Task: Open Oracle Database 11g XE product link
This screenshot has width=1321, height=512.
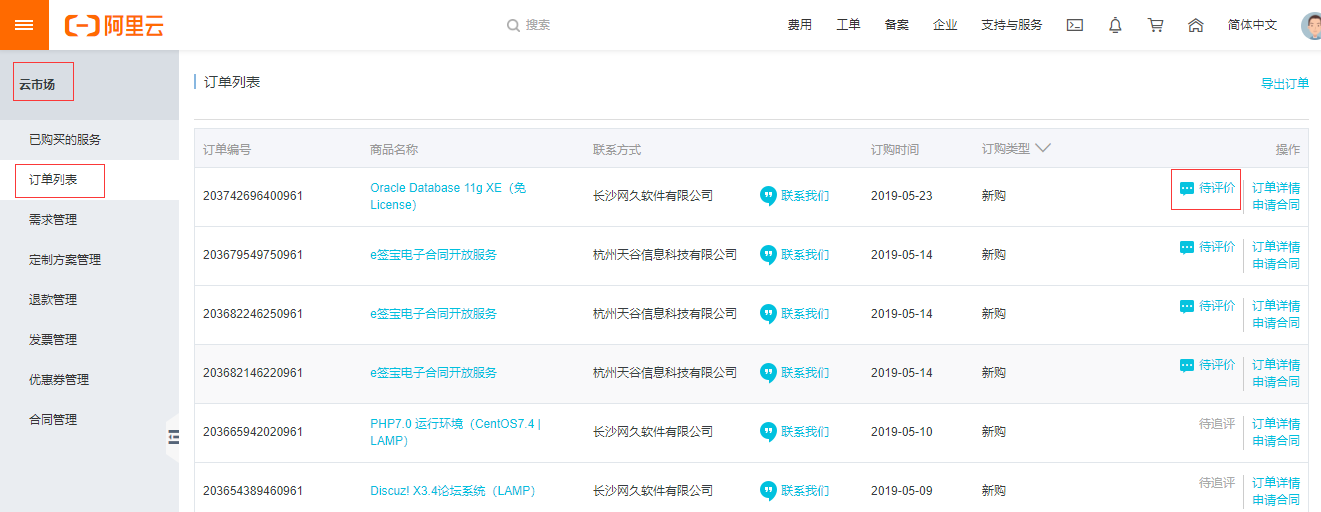Action: [x=448, y=196]
